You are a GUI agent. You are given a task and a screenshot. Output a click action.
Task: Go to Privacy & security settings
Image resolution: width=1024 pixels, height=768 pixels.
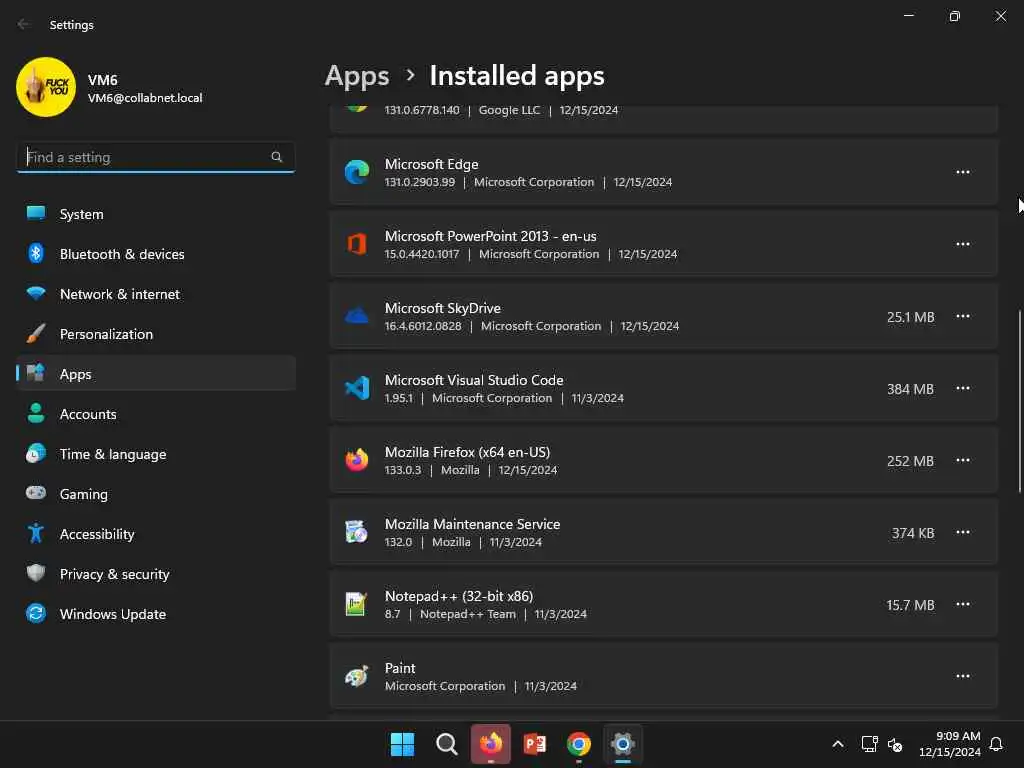[x=115, y=574]
